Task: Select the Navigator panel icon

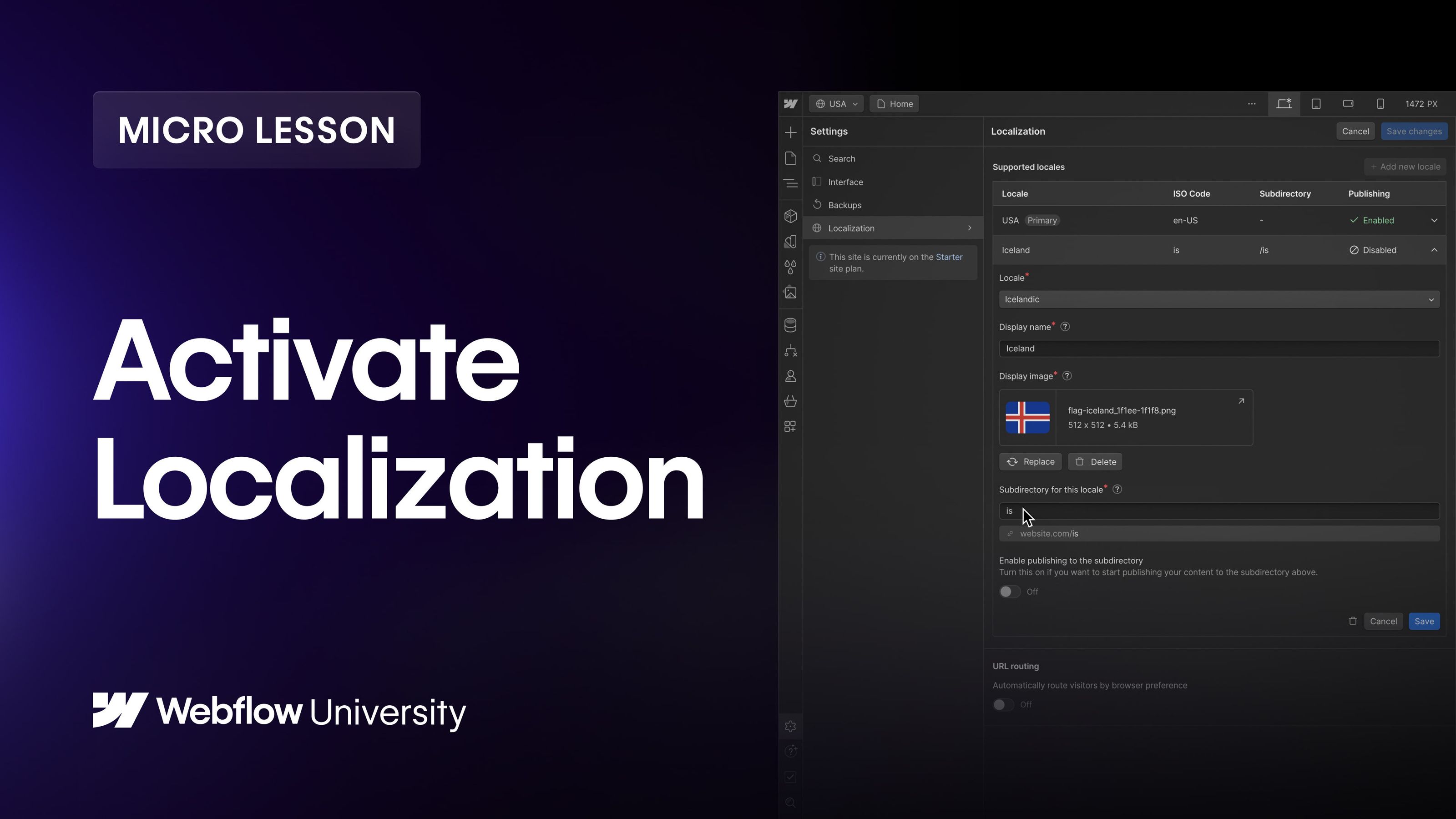Action: click(790, 183)
